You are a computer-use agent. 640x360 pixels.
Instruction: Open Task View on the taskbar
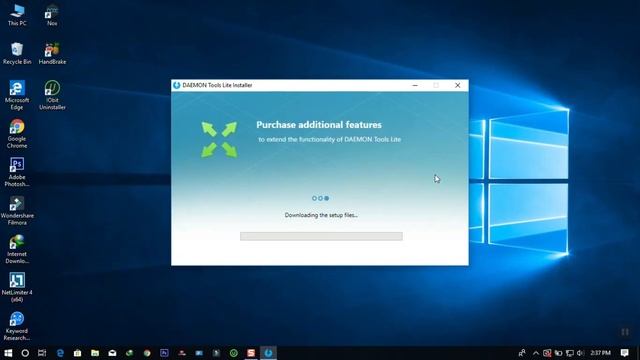42,353
